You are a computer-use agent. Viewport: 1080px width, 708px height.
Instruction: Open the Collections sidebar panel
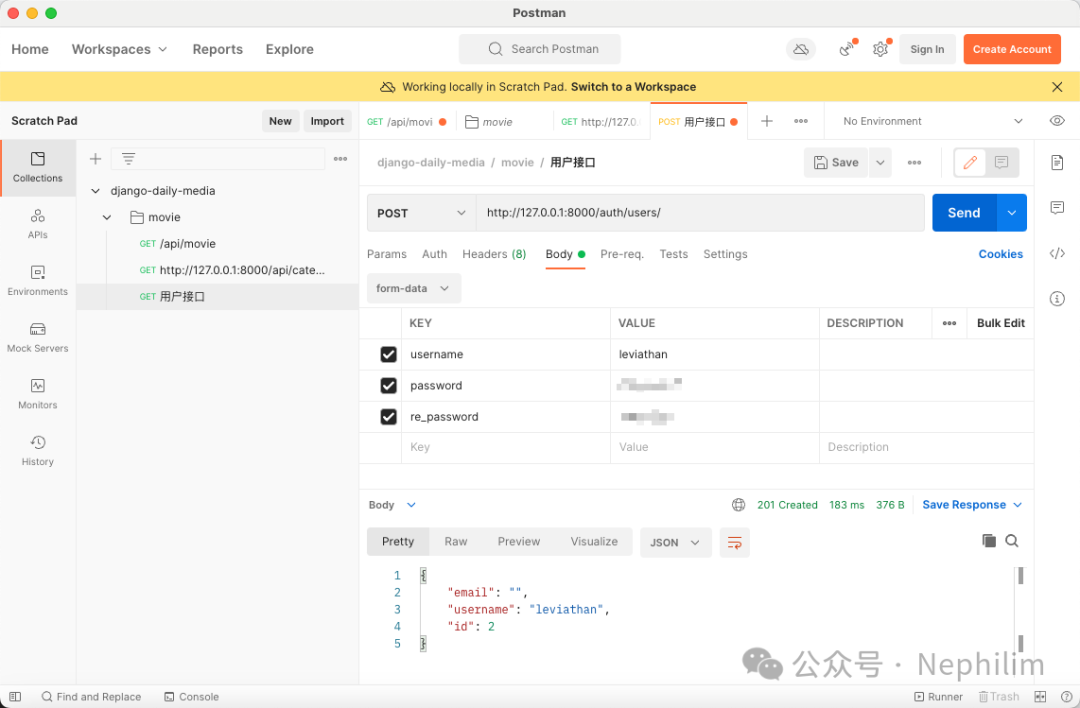(x=38, y=167)
